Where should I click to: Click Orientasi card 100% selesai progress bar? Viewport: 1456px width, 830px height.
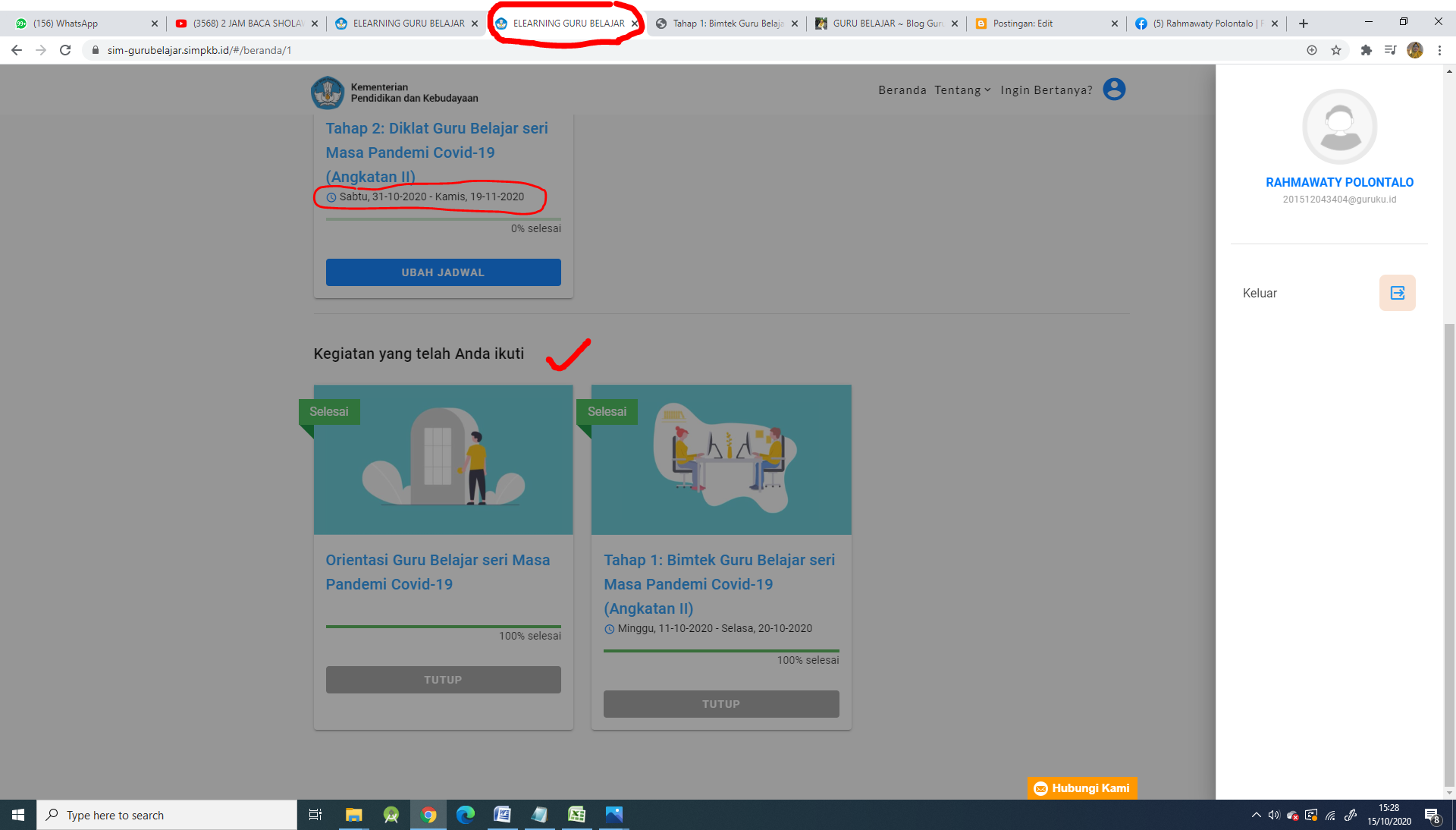444,627
